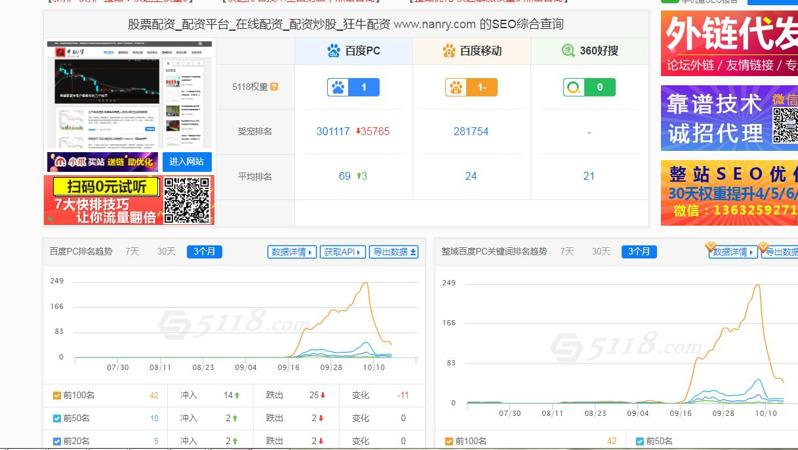This screenshot has width=798, height=450.
Task: Click the green 360好搜 search icon
Action: click(x=568, y=50)
